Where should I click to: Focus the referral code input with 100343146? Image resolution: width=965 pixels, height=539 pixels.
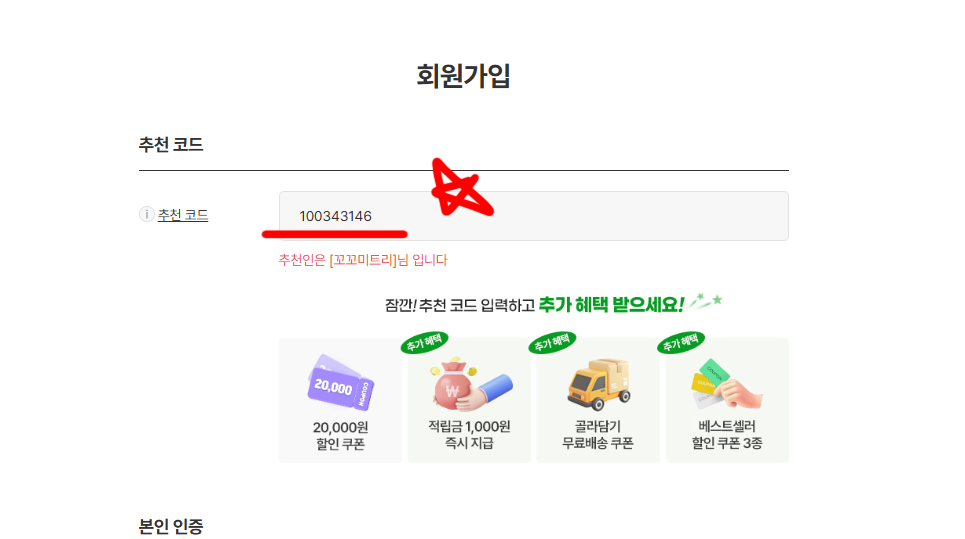point(534,216)
